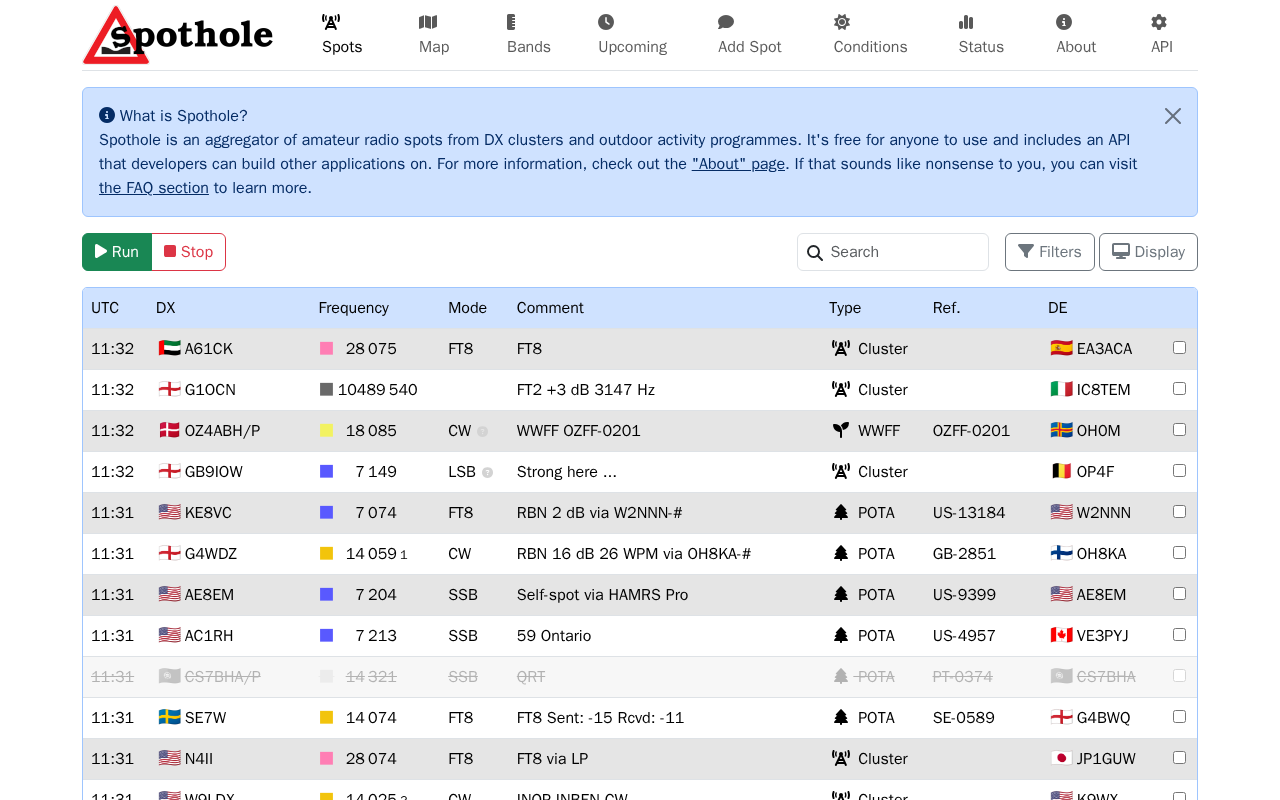Viewport: 1280px width, 800px height.
Task: Tick the checkbox for SE7W row
Action: (1179, 717)
